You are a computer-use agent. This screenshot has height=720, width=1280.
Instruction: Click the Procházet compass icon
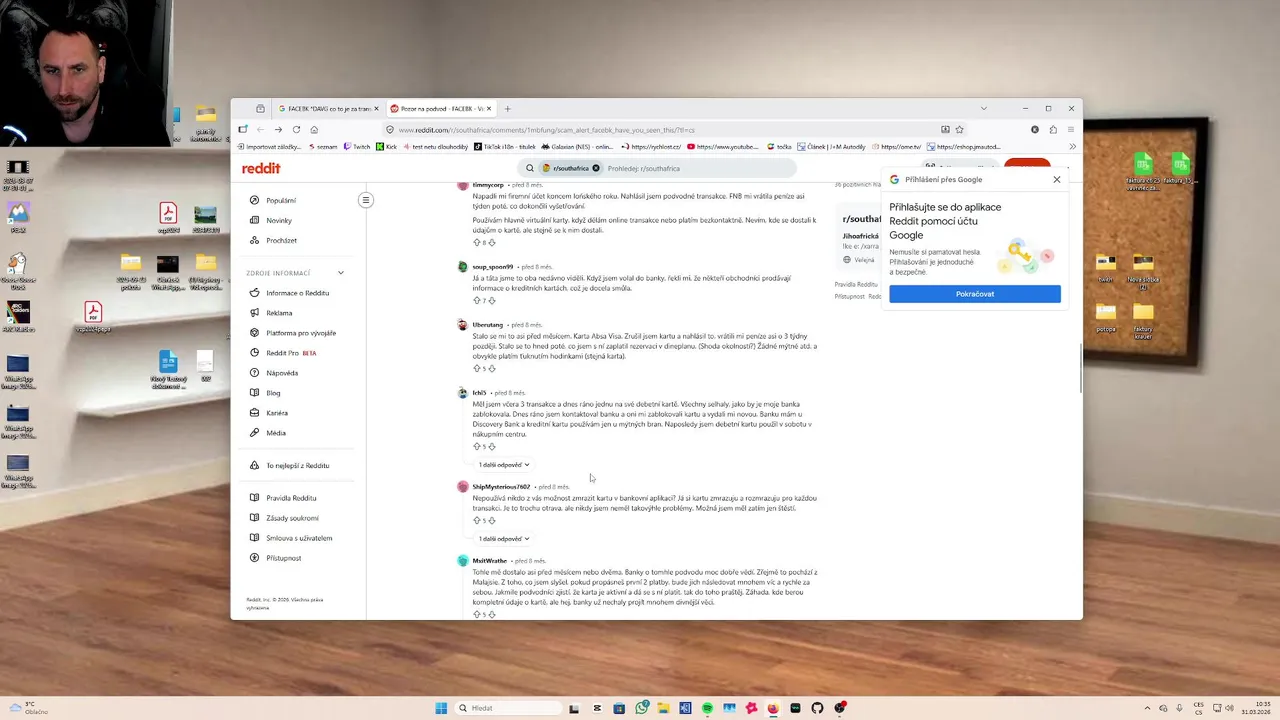[254, 240]
